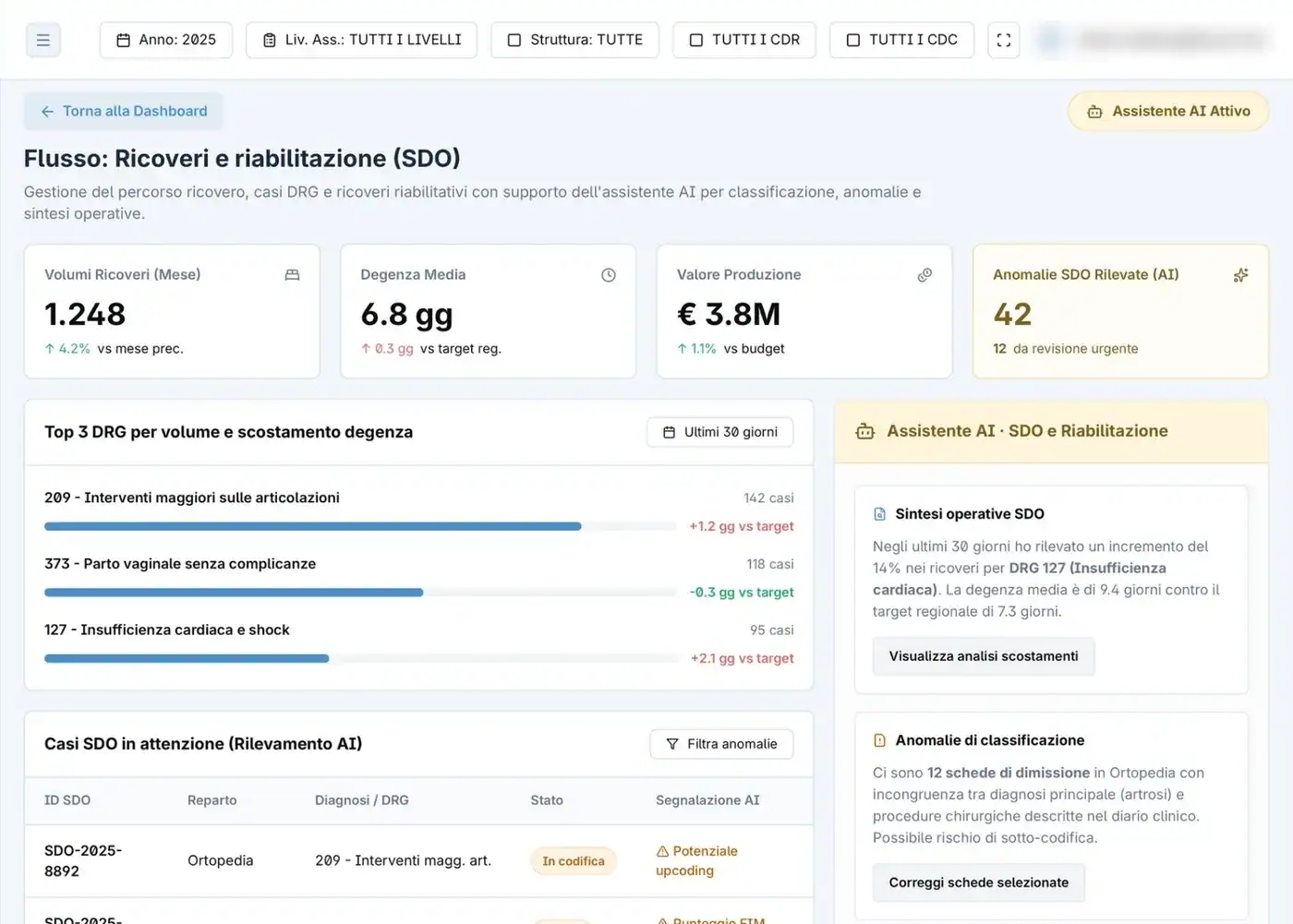Click the Ortopedia cell in the SDO table
The width and height of the screenshot is (1293, 924).
[x=221, y=860]
